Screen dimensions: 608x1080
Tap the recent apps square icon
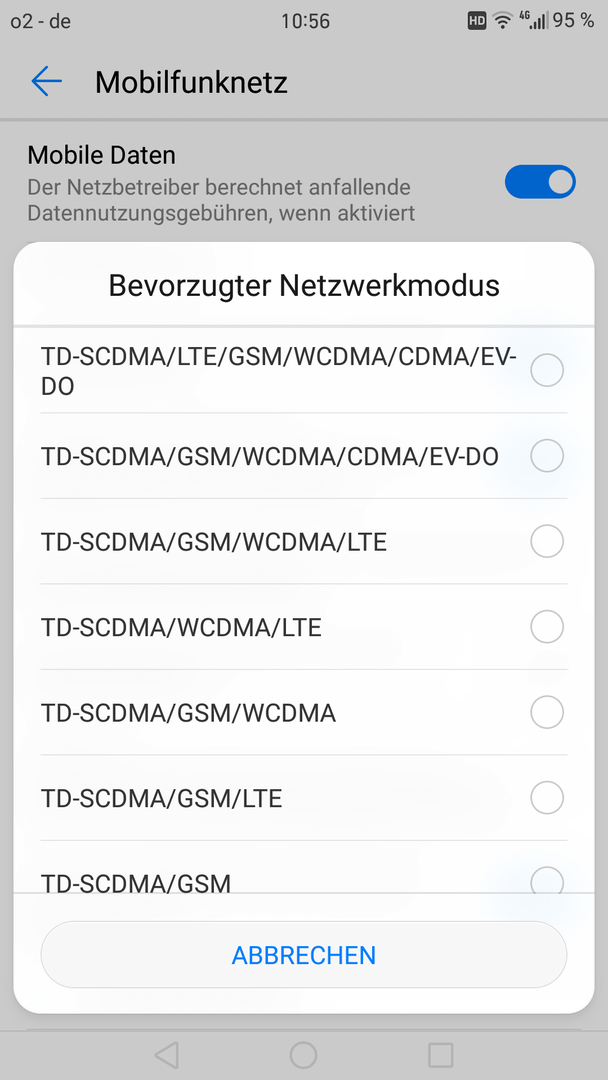440,1055
